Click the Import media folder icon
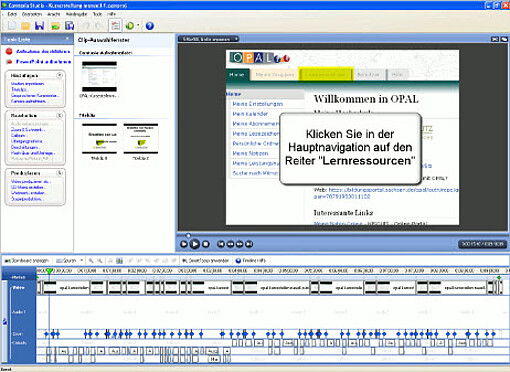 (55, 26)
